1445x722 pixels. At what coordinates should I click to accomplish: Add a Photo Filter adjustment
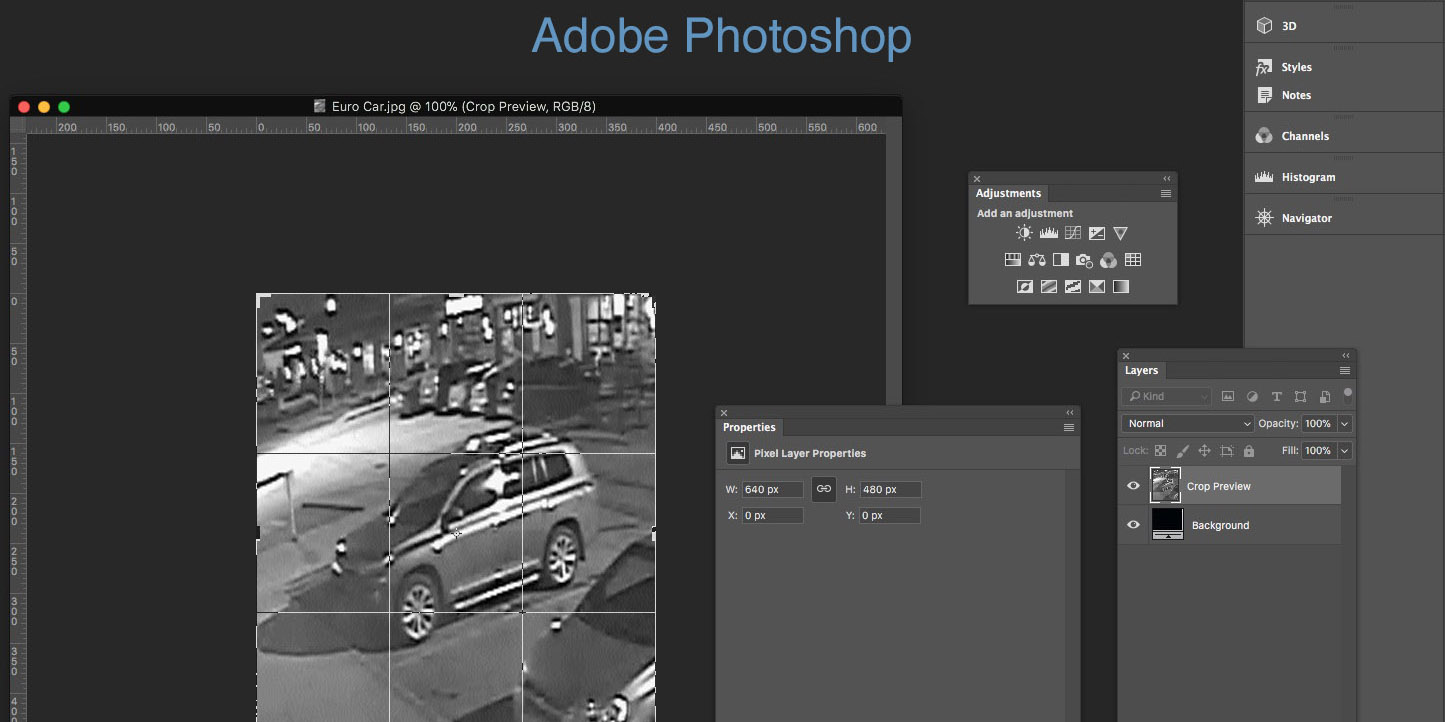[x=1084, y=260]
